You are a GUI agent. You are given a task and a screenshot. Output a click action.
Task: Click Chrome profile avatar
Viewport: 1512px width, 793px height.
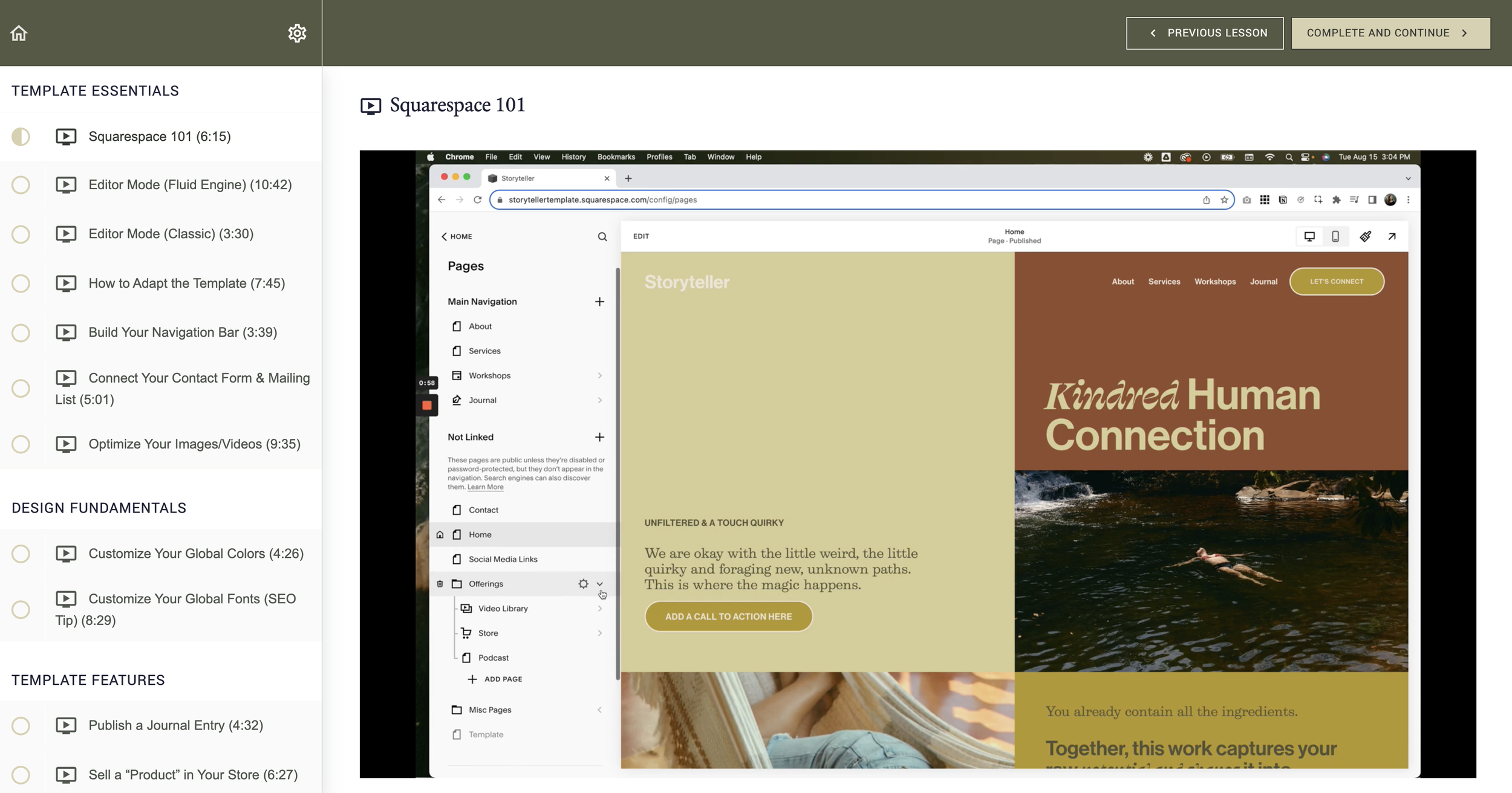(x=1390, y=200)
